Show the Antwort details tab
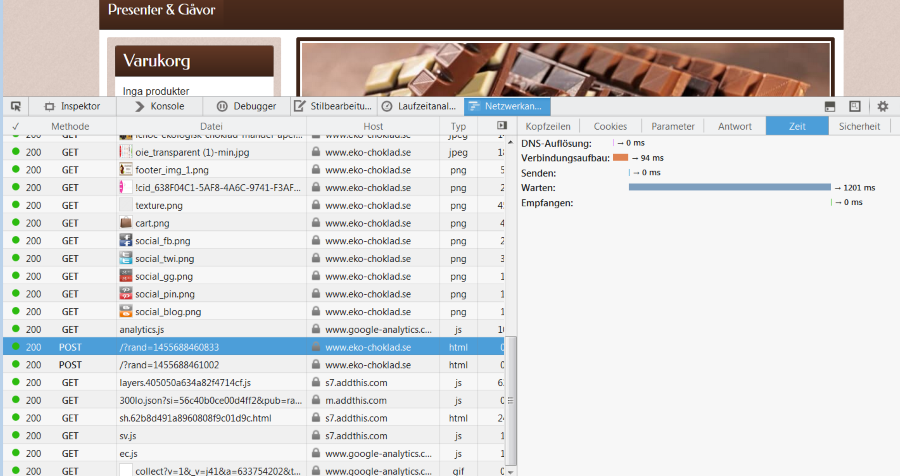Screen dimensions: 900x476 point(735,126)
